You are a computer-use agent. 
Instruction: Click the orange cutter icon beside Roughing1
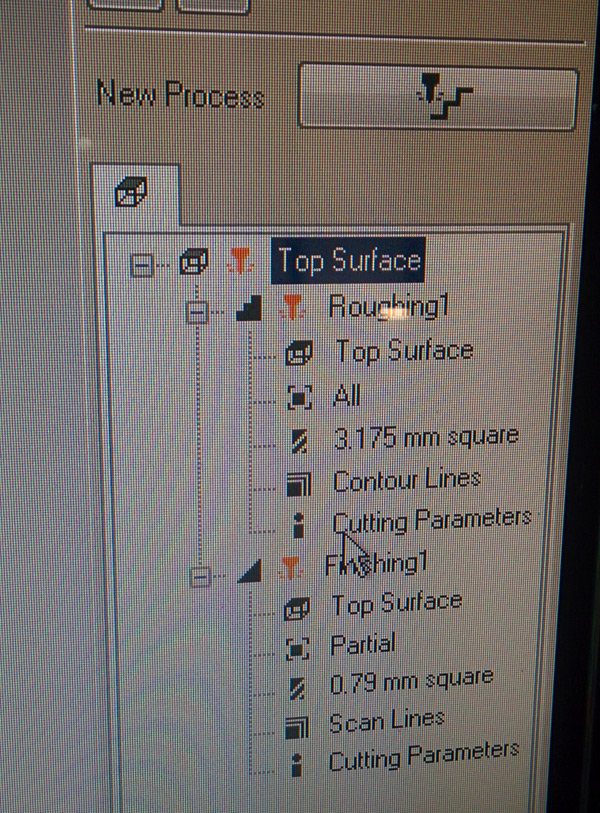click(293, 307)
